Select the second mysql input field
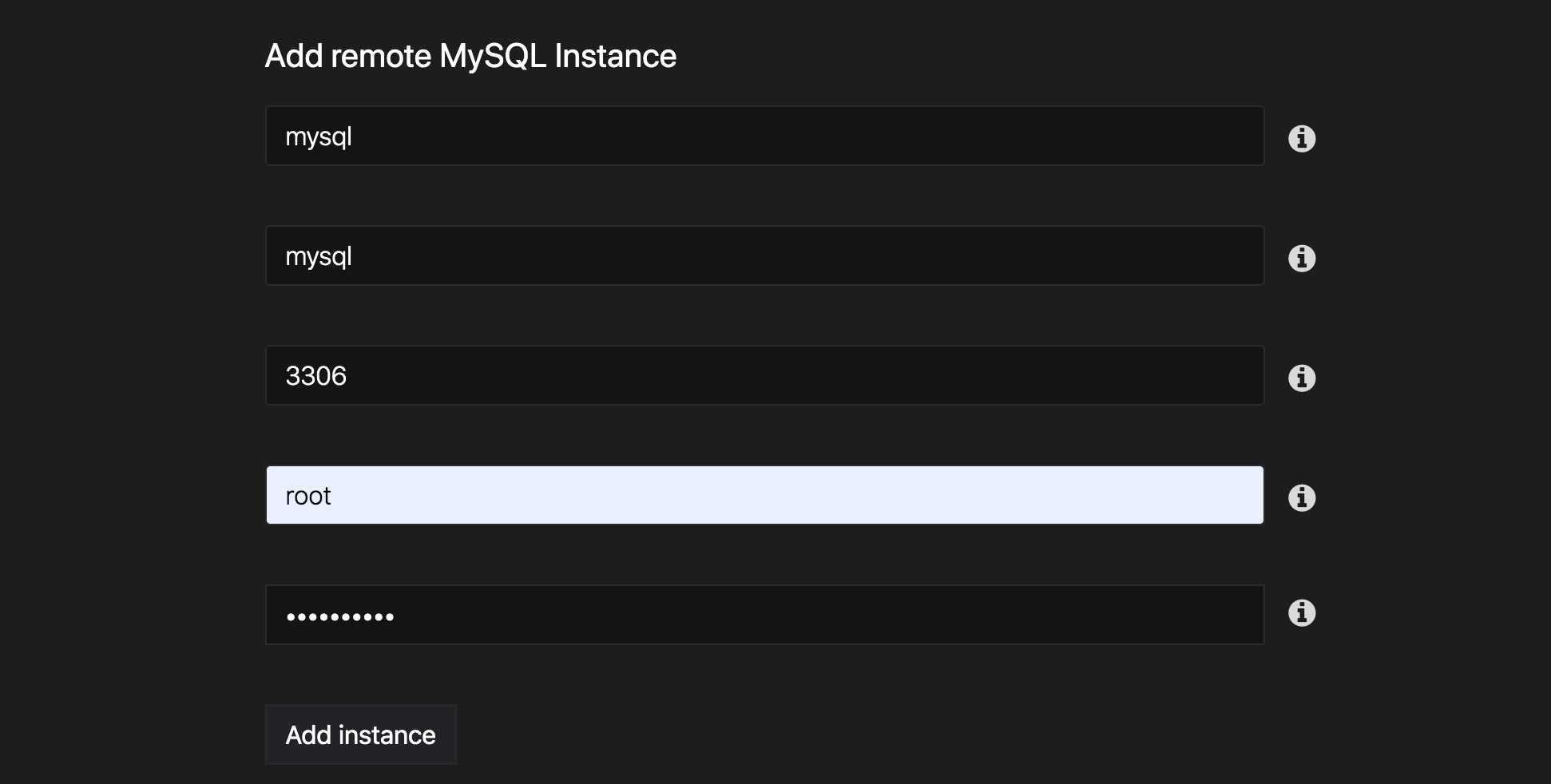This screenshot has width=1551, height=784. click(x=764, y=255)
